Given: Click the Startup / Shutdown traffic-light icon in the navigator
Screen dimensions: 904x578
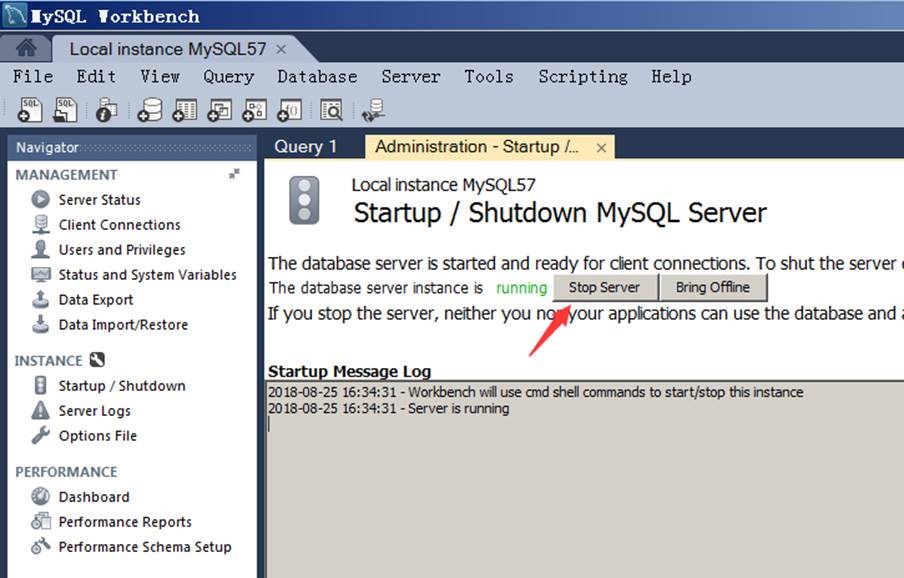Looking at the screenshot, I should point(40,385).
